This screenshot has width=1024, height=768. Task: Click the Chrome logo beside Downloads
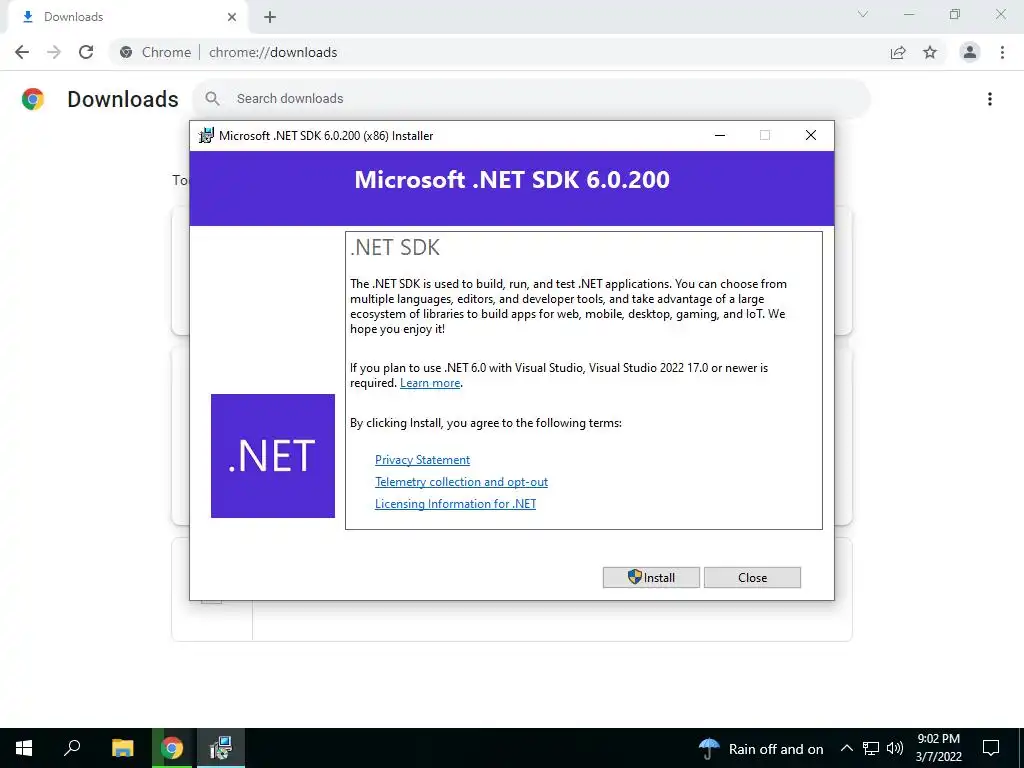click(x=33, y=99)
